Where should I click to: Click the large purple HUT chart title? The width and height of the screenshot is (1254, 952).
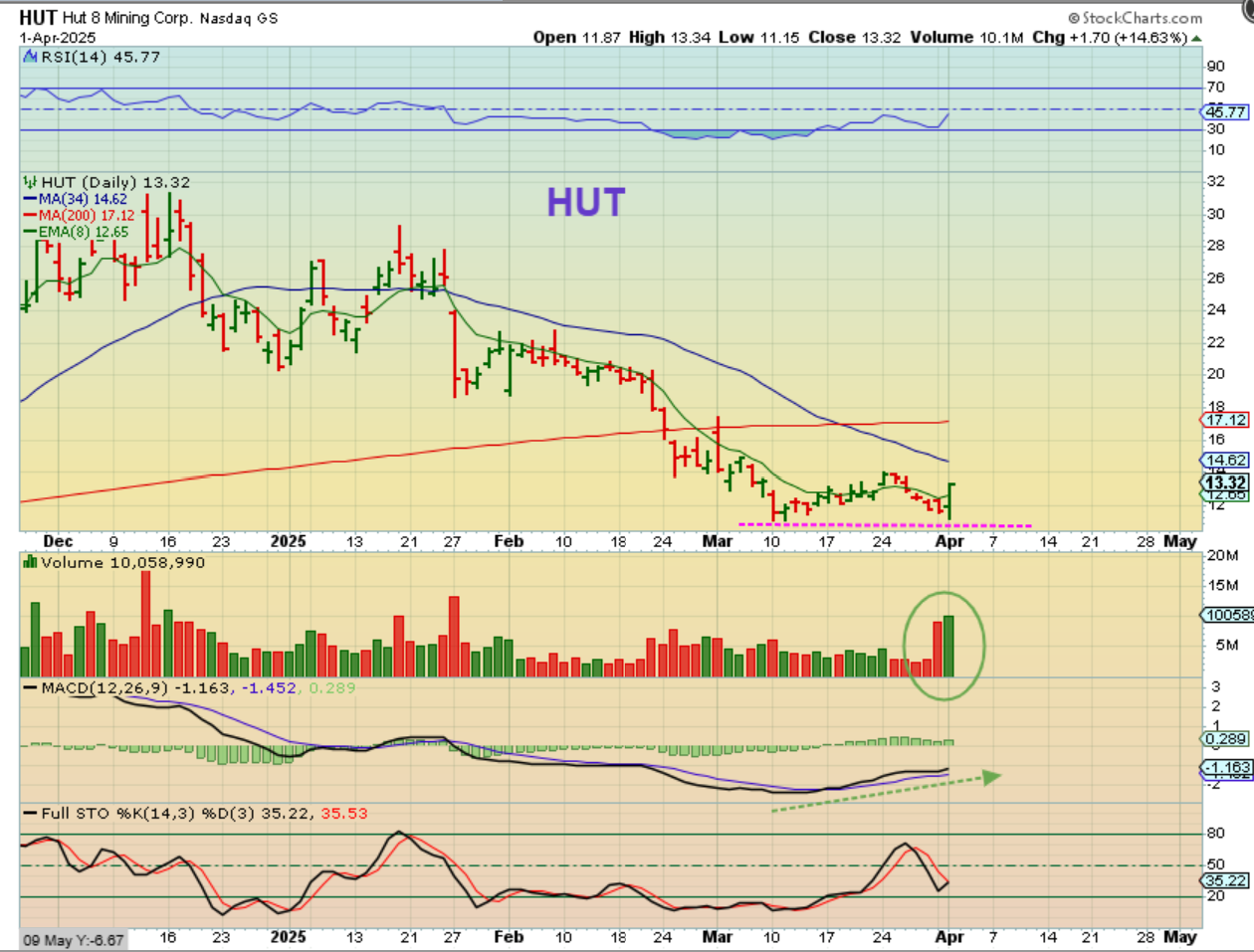coord(586,203)
